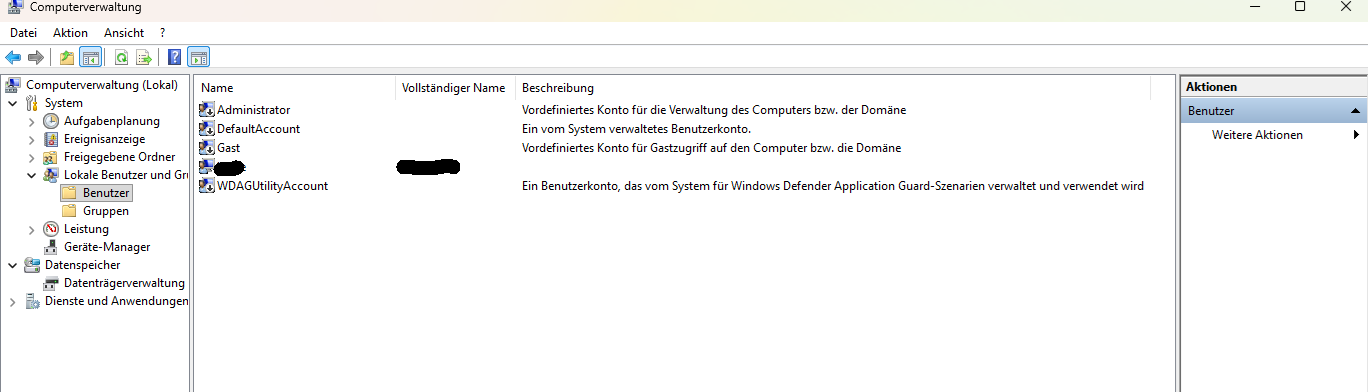The image size is (1368, 392).
Task: Open the Aktion menu
Action: (x=71, y=33)
